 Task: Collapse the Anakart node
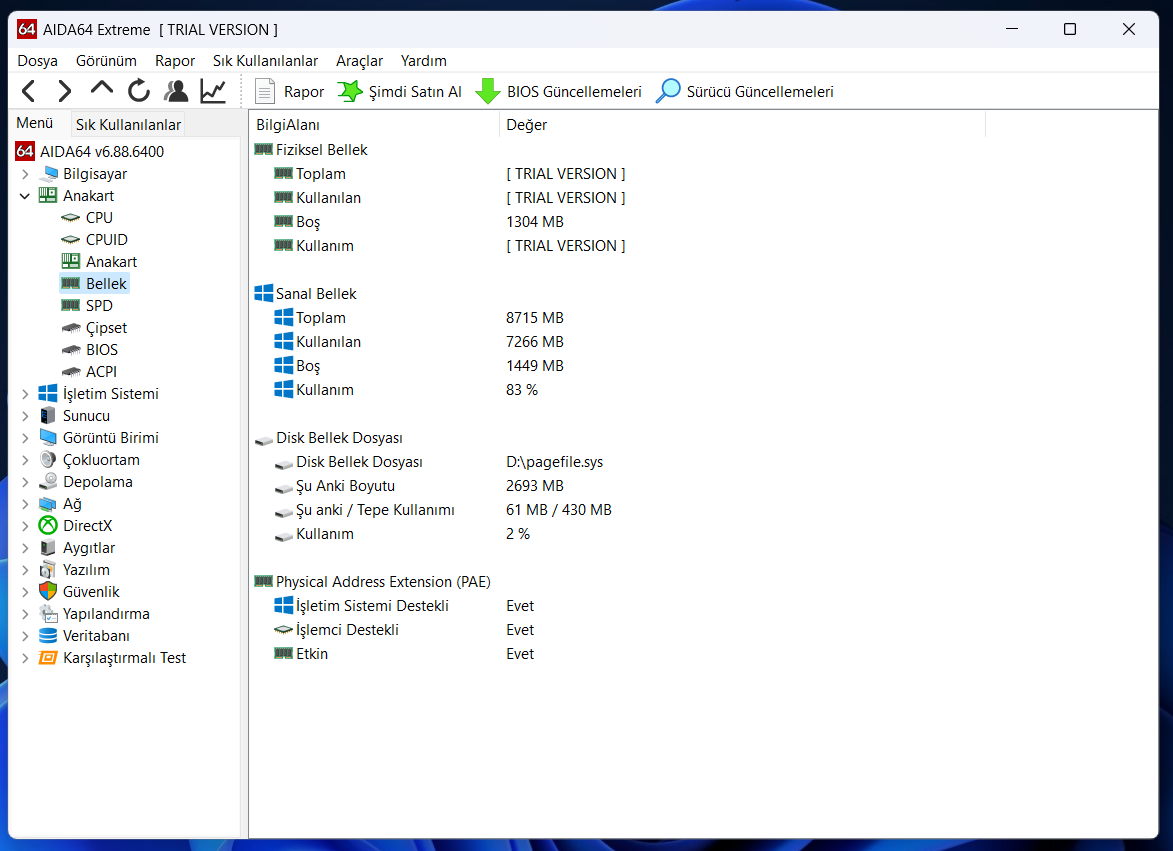(x=25, y=196)
